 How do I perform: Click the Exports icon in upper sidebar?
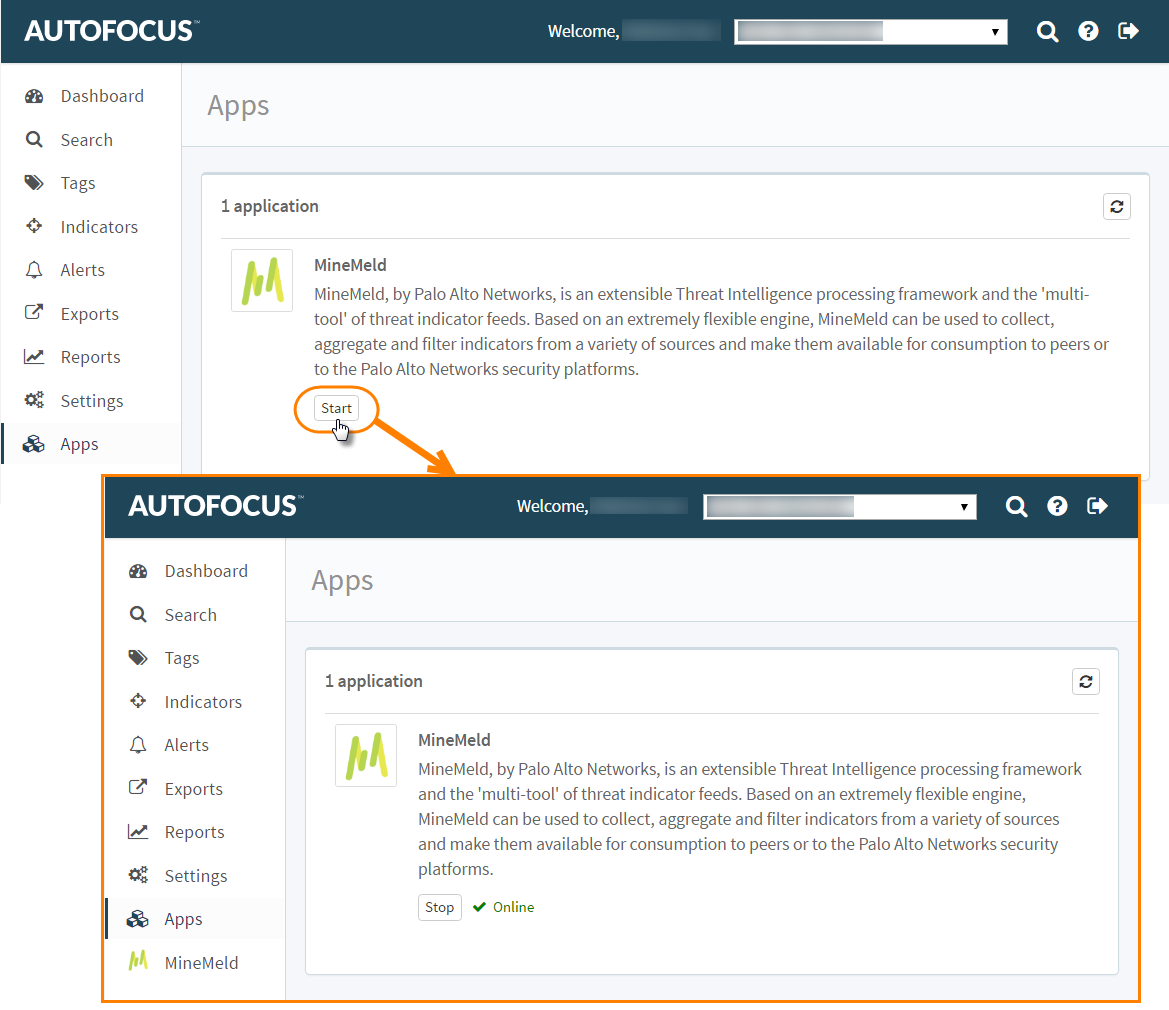34,312
